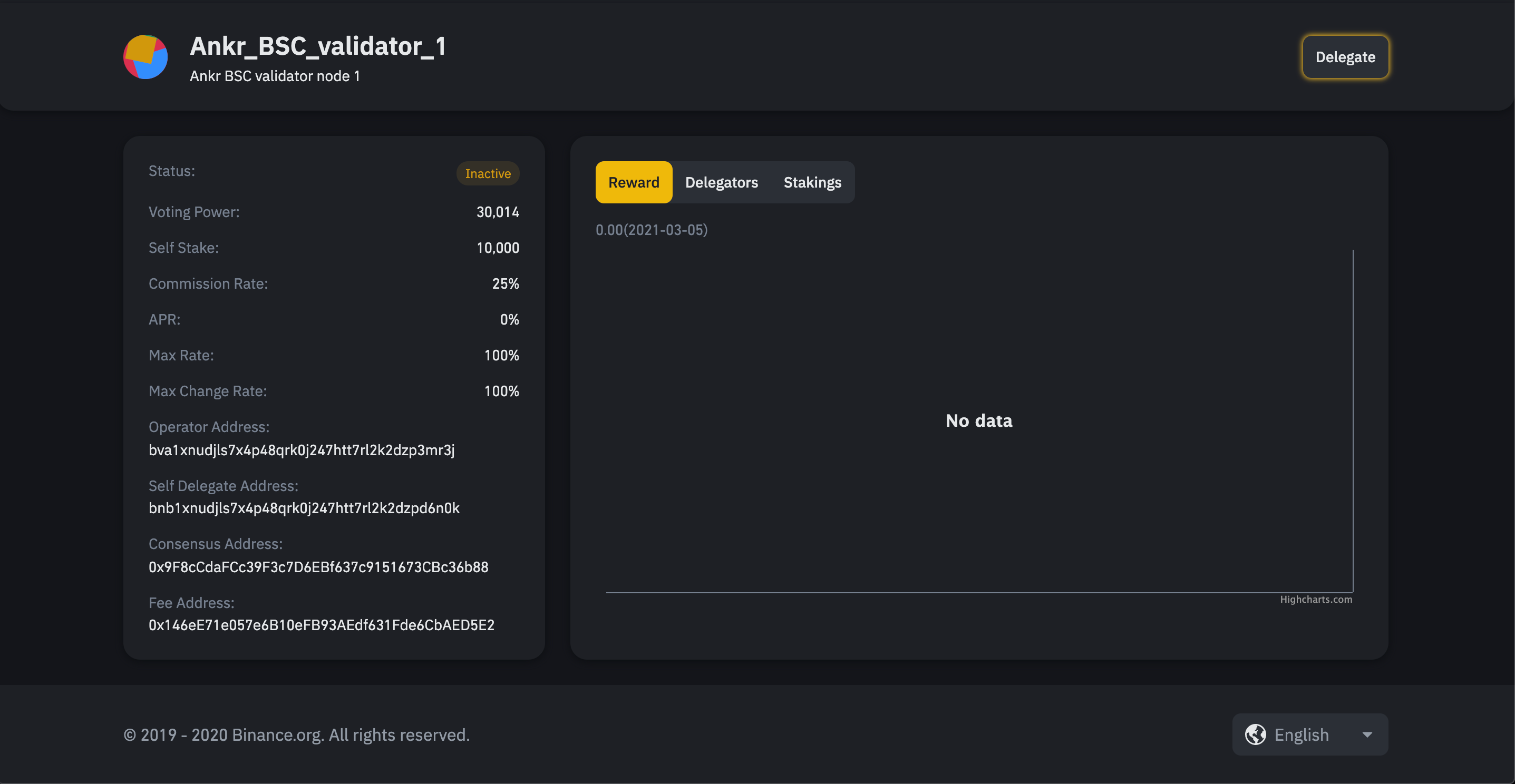This screenshot has height=784, width=1515.
Task: Click the Delegate button
Action: pos(1345,57)
